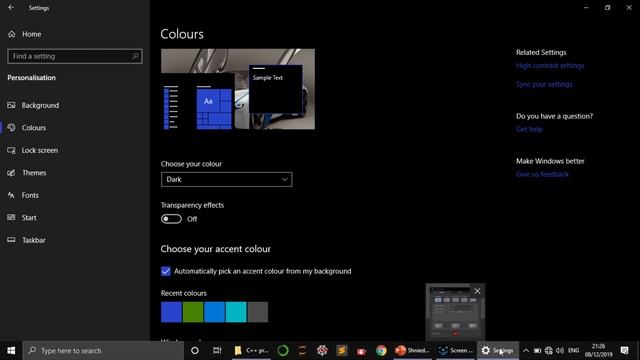Open battery status tray icon
This screenshot has height=360, width=640.
(x=538, y=351)
